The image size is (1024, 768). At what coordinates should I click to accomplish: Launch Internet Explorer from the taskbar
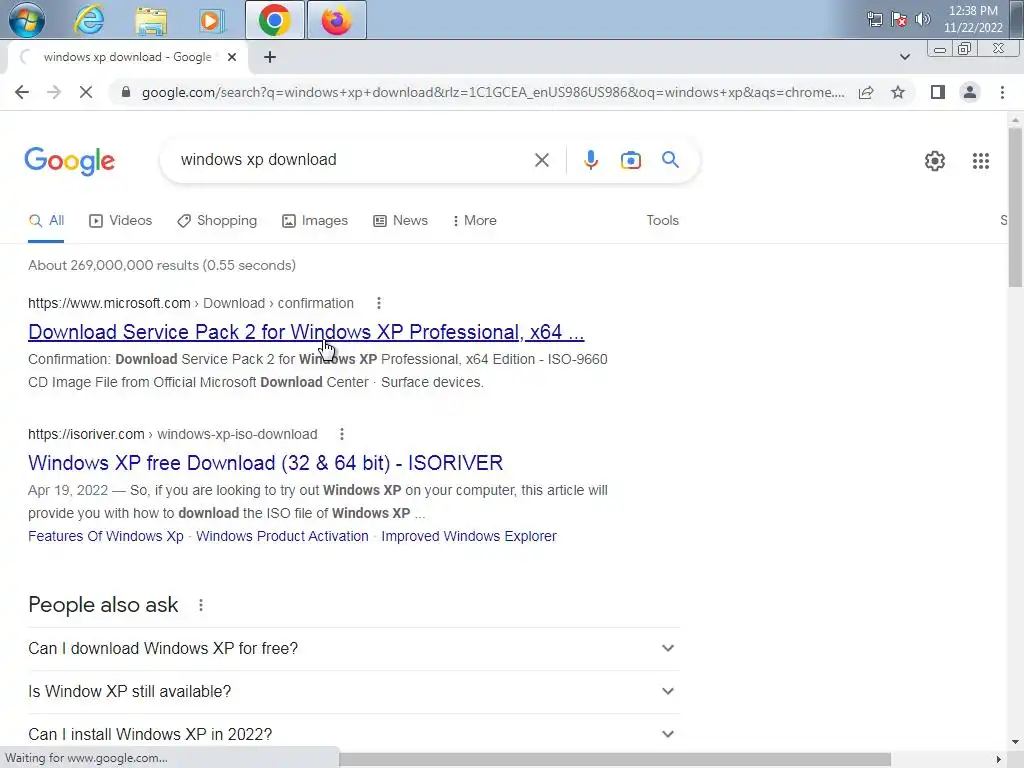[89, 20]
